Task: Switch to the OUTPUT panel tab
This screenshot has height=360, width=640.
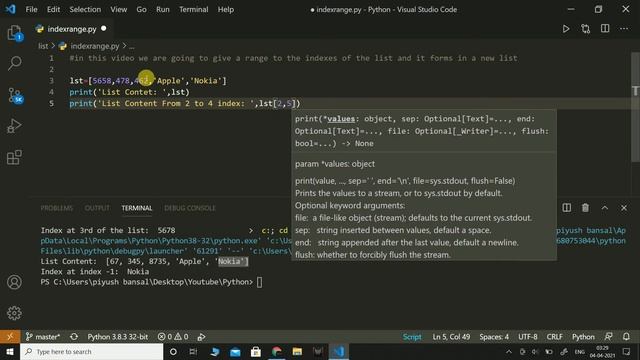Action: [x=97, y=208]
